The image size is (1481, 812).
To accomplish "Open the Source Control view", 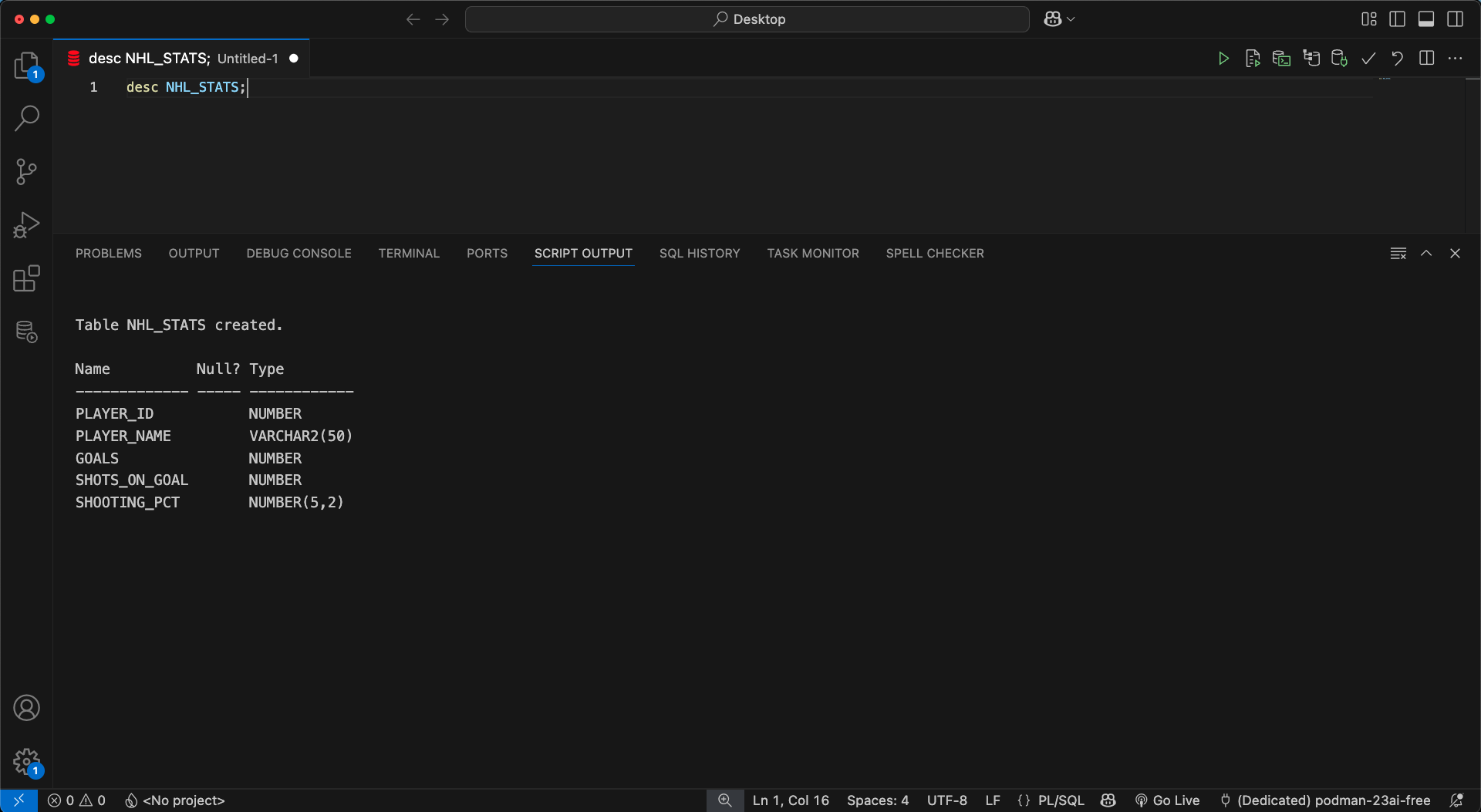I will 27,171.
